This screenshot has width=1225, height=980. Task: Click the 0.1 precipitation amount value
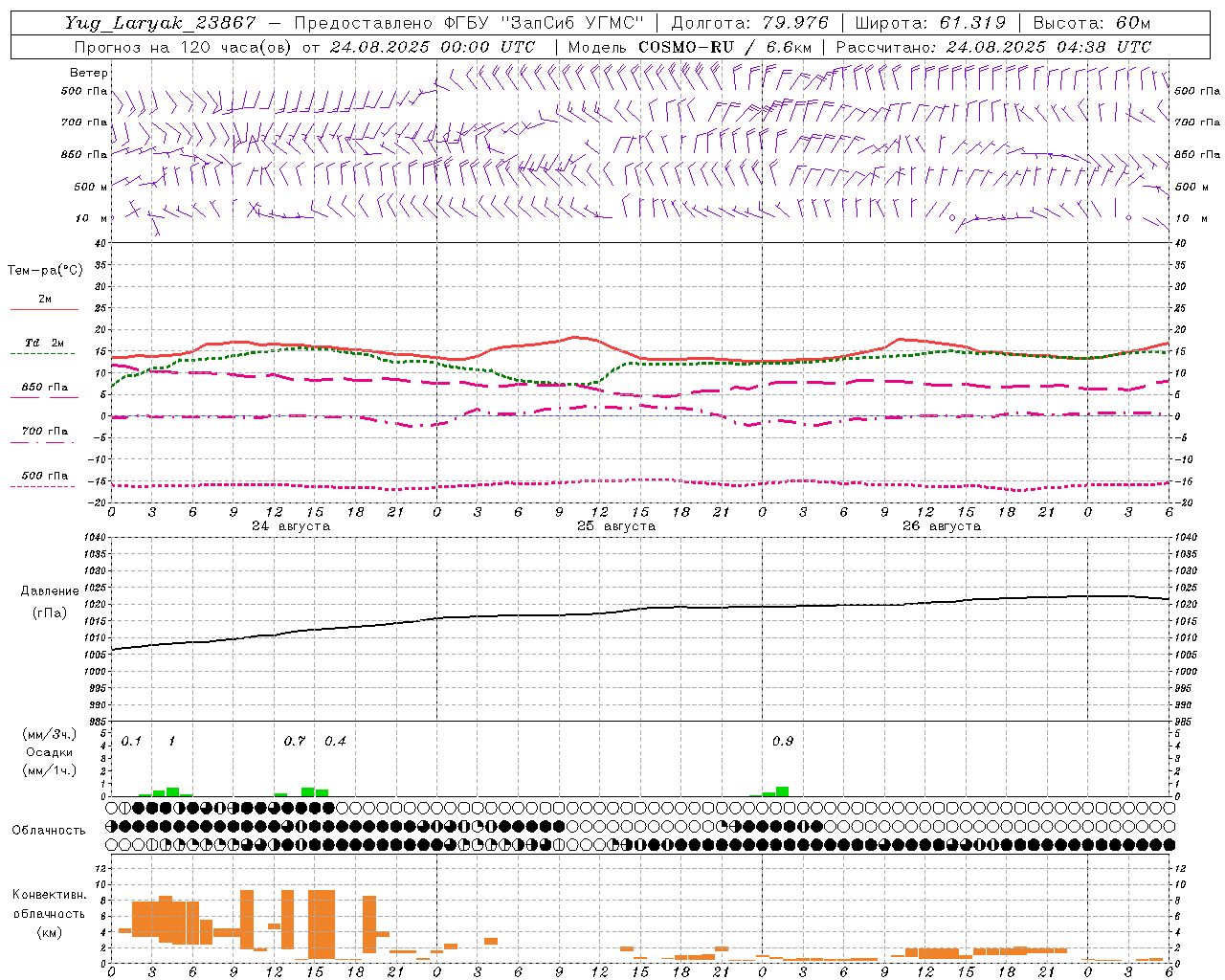tap(131, 742)
